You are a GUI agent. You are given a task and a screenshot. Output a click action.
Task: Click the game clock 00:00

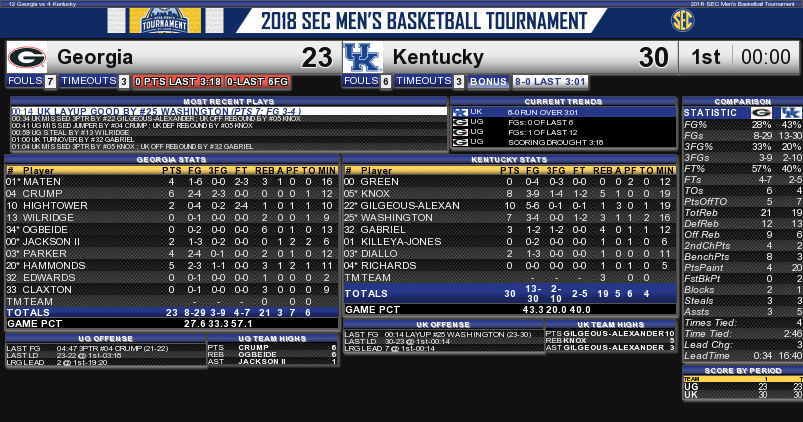click(x=766, y=57)
